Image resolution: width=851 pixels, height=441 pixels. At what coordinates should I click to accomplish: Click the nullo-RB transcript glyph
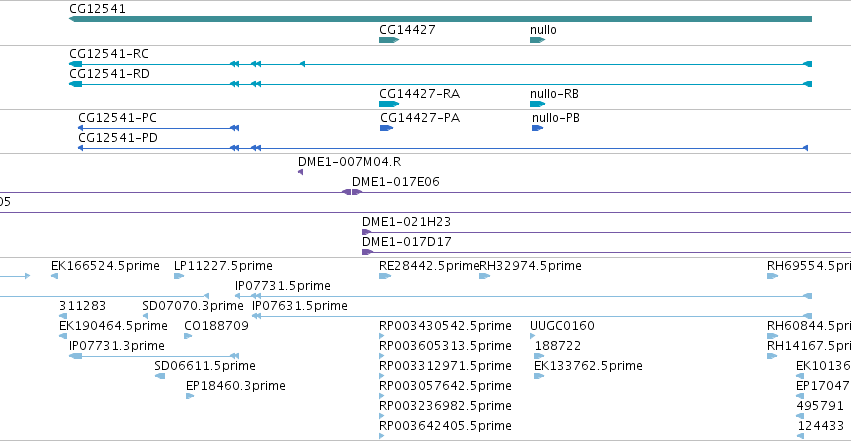[538, 104]
